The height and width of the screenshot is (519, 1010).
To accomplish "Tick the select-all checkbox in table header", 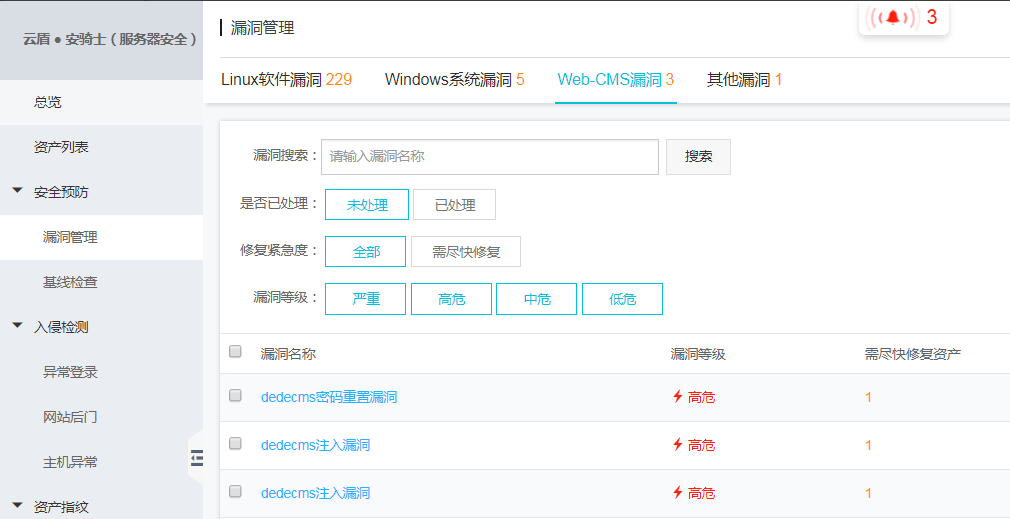I will coord(235,352).
